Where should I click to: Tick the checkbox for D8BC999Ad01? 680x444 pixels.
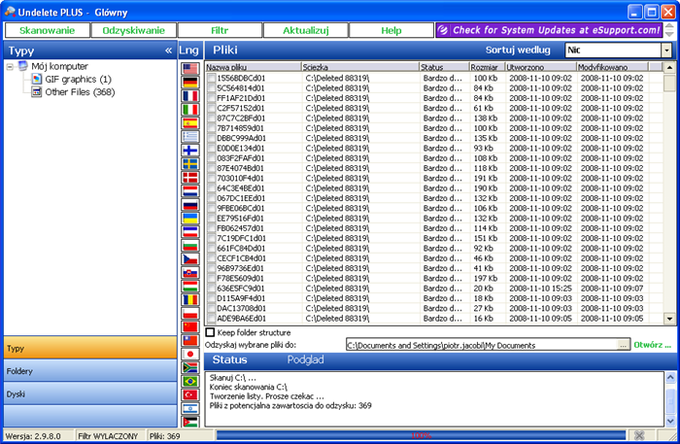coord(211,138)
